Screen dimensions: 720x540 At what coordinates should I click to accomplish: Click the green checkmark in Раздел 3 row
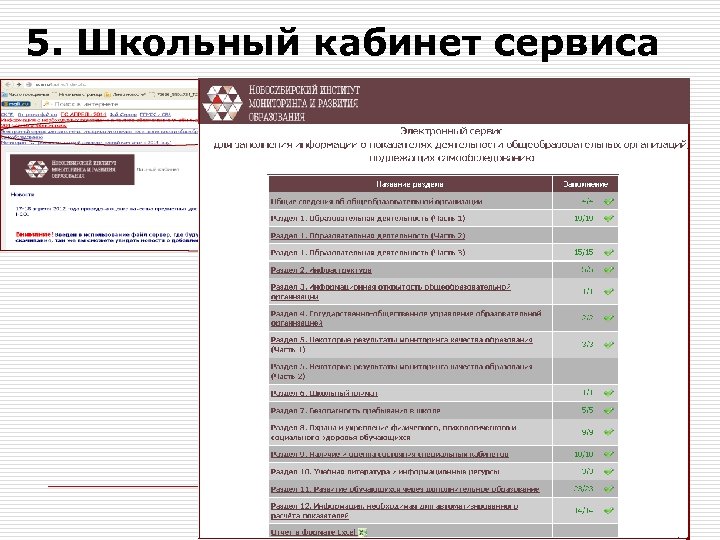click(x=608, y=292)
